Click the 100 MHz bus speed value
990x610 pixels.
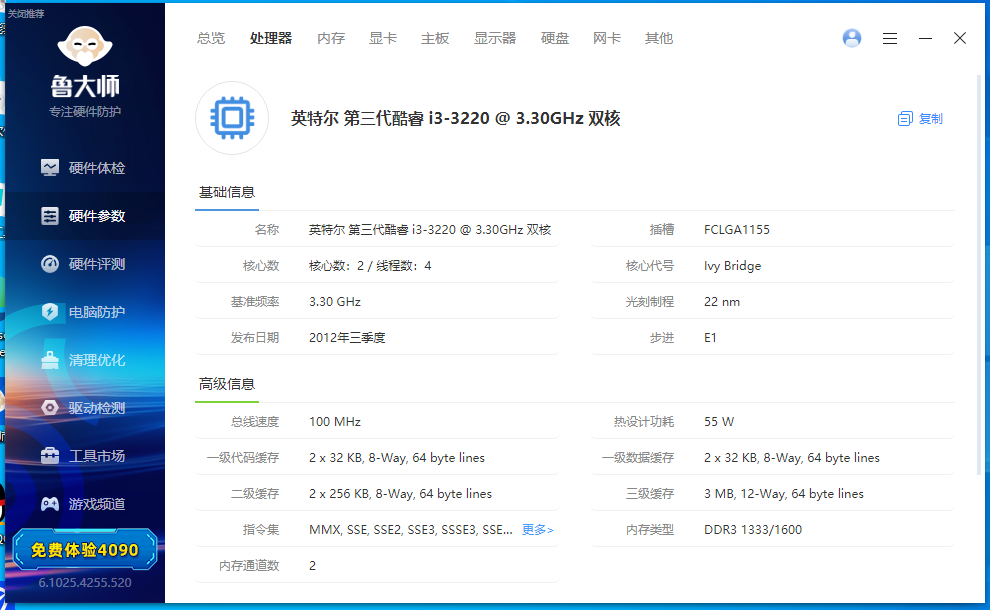(335, 422)
